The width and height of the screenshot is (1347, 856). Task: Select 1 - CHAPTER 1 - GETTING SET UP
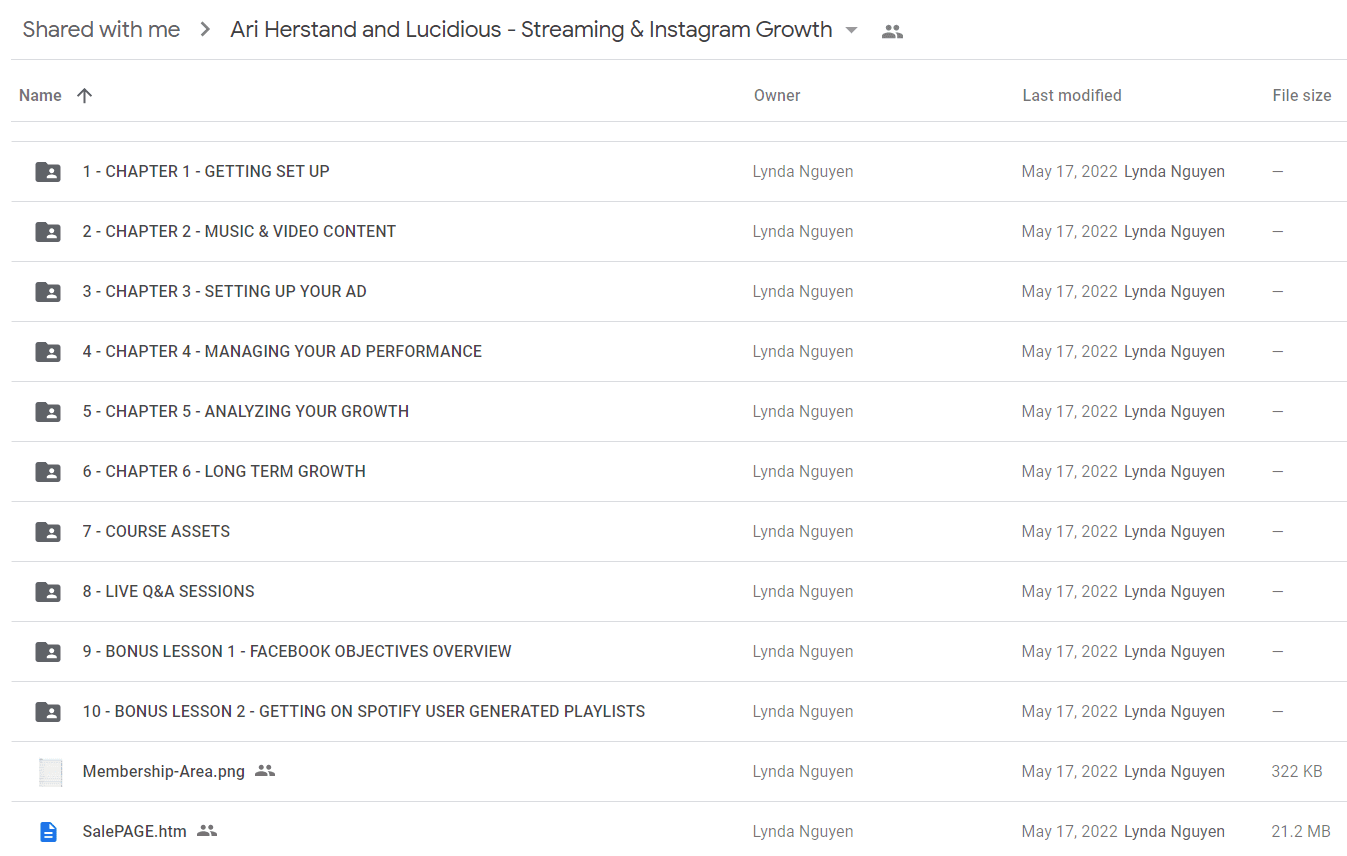(206, 172)
